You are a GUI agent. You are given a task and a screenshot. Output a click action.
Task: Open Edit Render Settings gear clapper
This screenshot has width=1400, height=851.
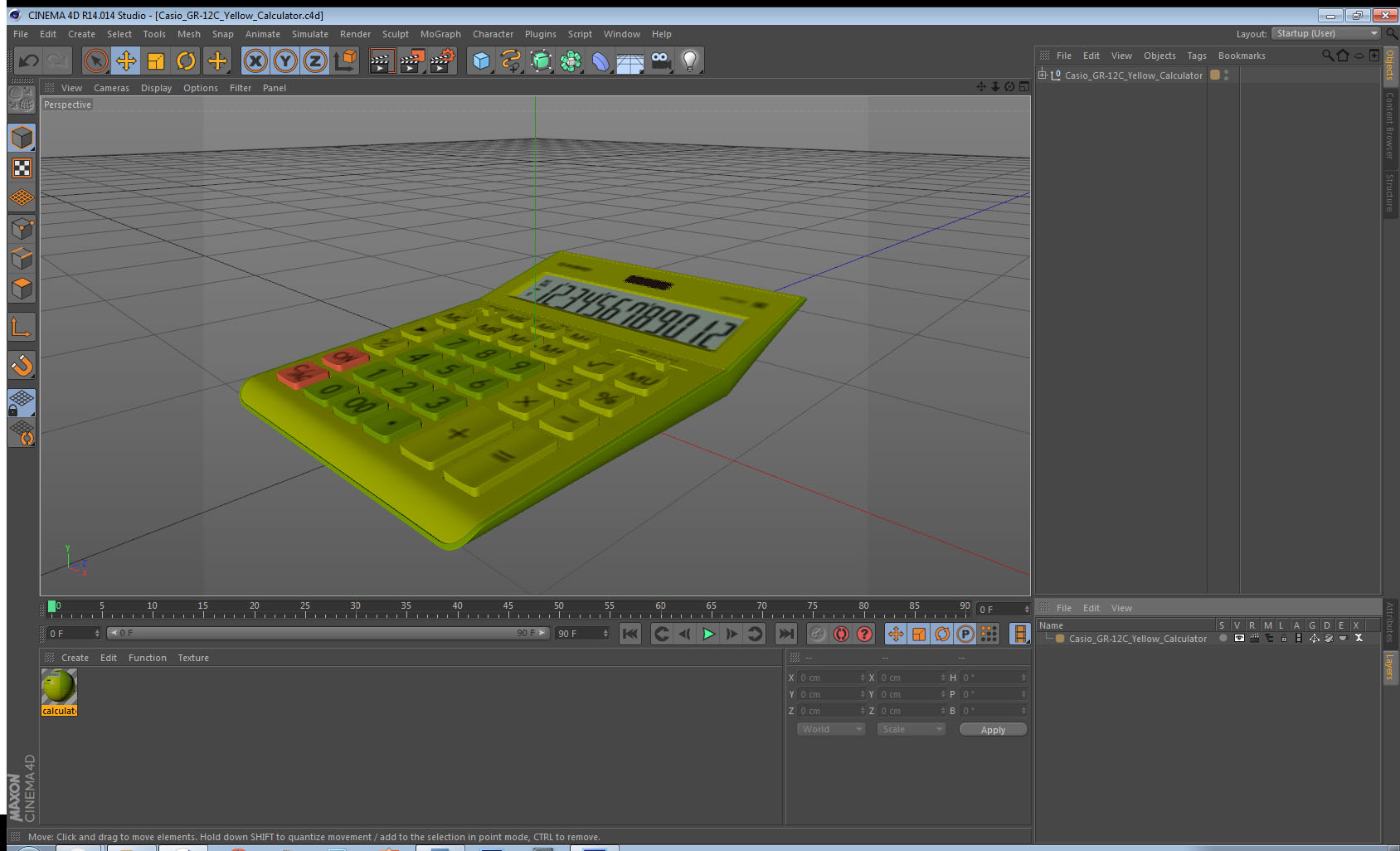[442, 61]
